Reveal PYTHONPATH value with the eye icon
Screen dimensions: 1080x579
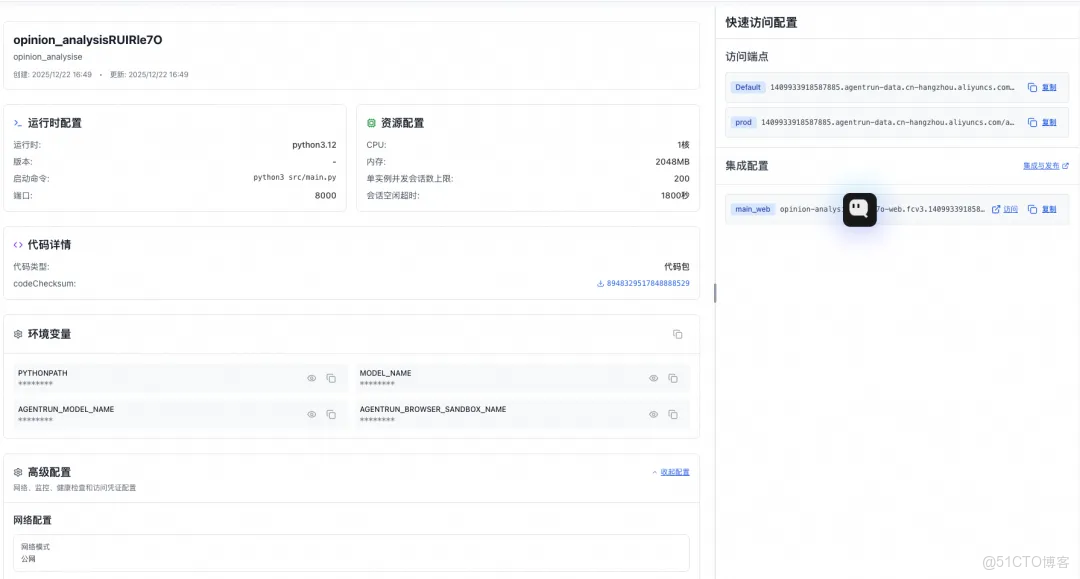[x=312, y=378]
